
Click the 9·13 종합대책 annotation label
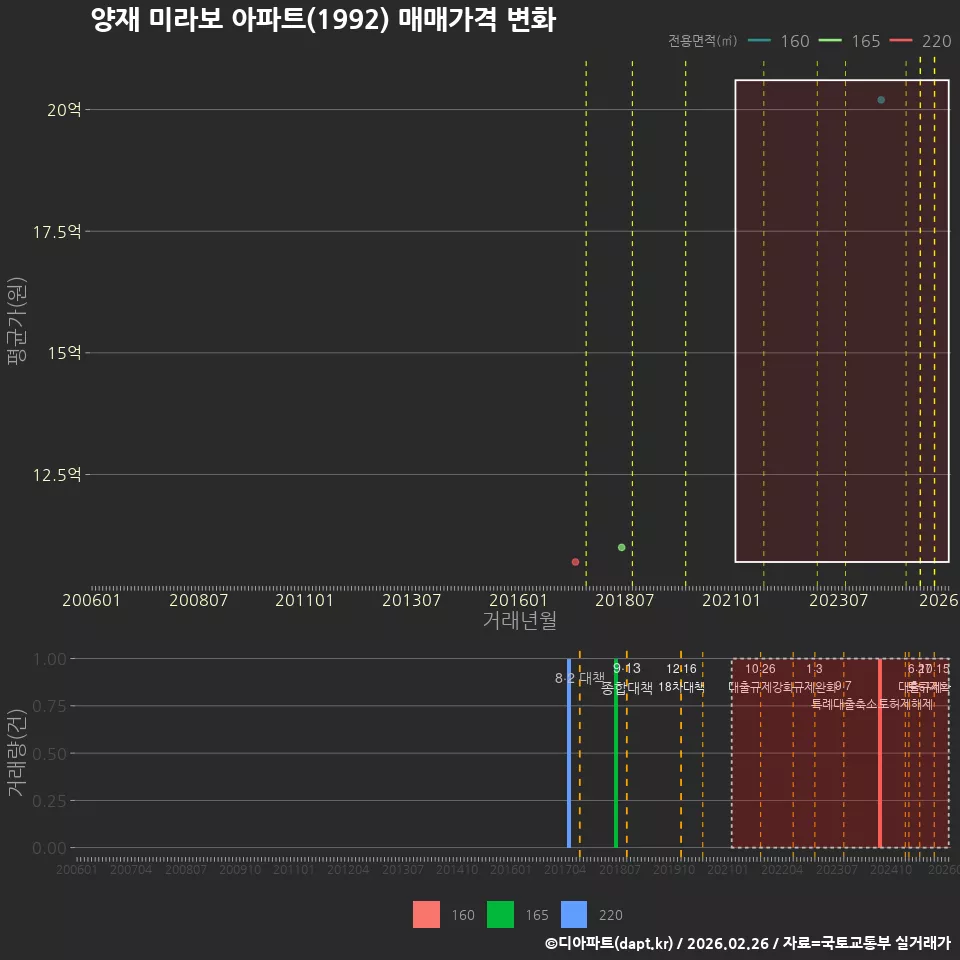click(x=627, y=678)
